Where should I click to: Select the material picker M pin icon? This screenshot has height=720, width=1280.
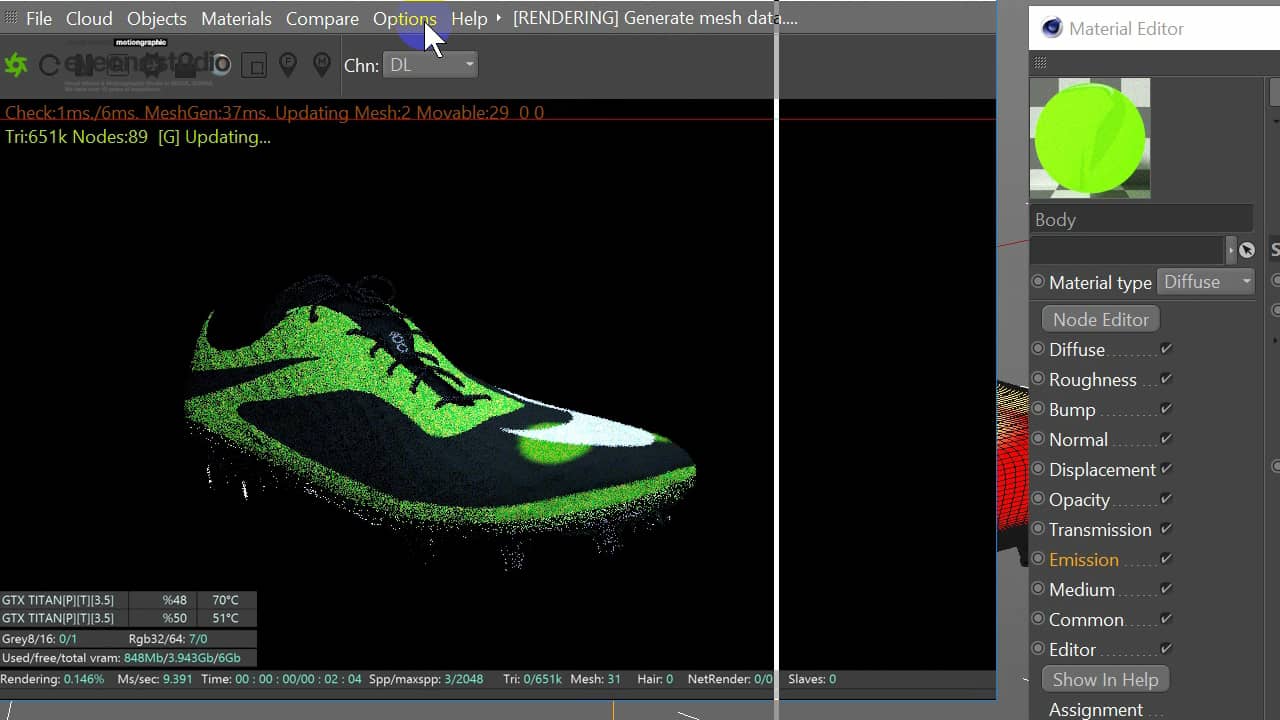321,65
